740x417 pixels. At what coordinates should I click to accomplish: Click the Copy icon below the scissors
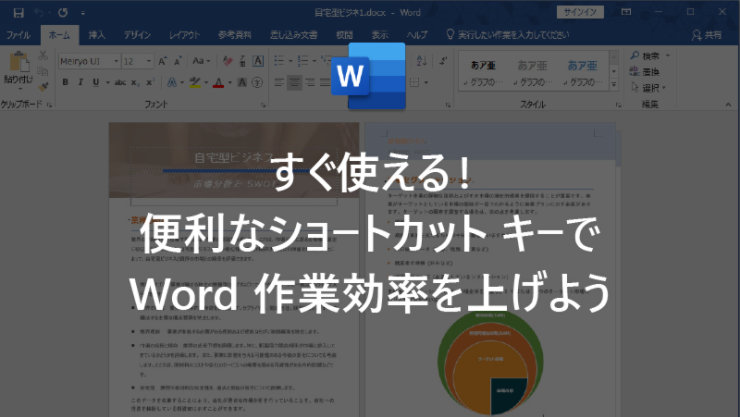[x=43, y=71]
